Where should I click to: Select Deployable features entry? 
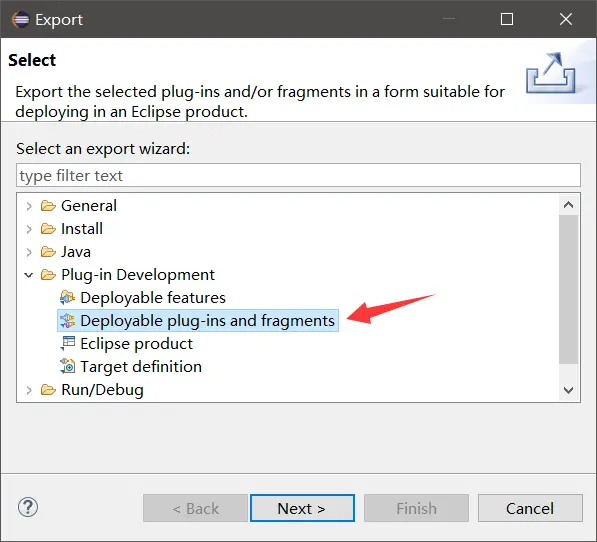pos(153,298)
